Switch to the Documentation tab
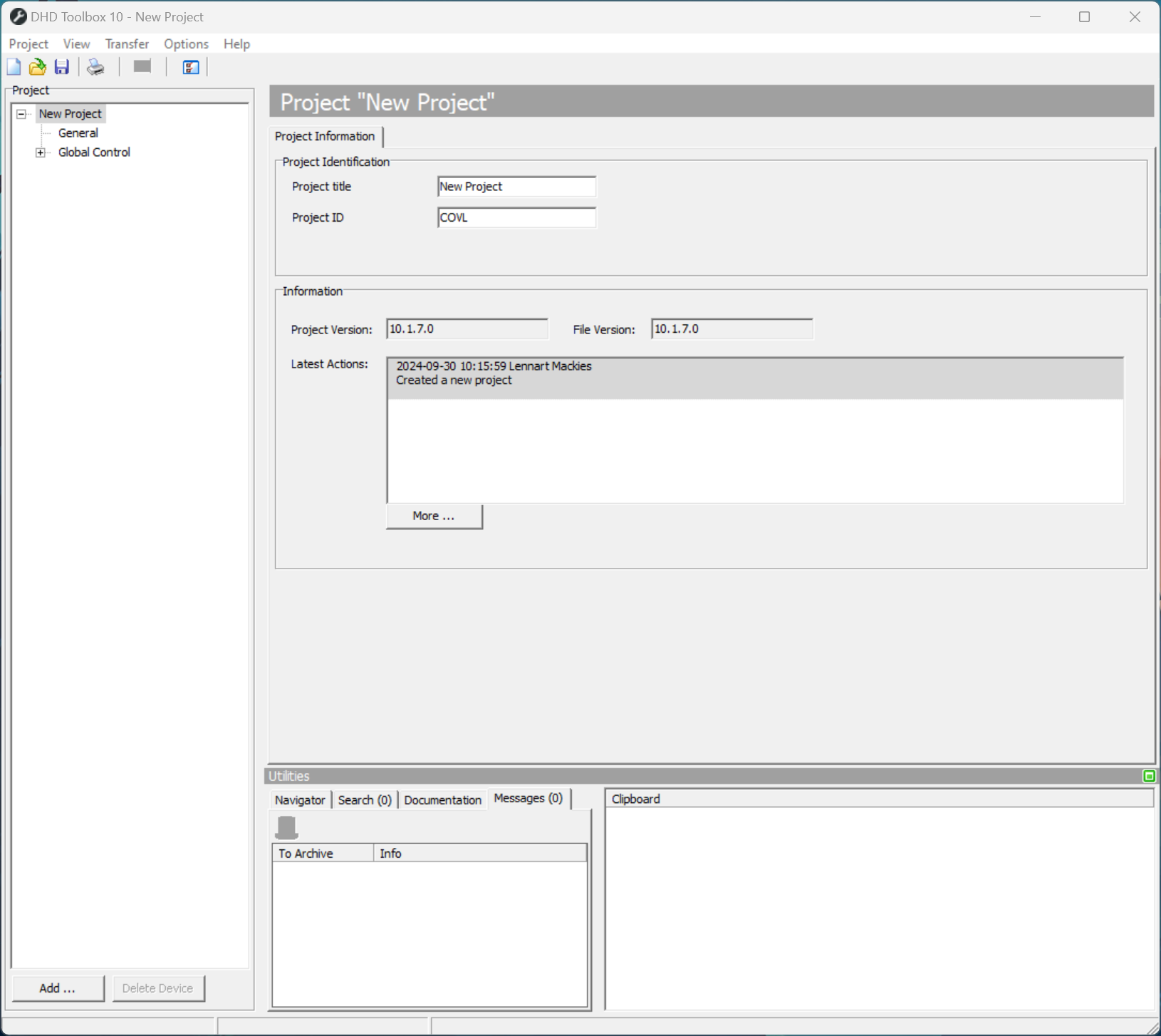Screen dimensions: 1161x1036 442,799
